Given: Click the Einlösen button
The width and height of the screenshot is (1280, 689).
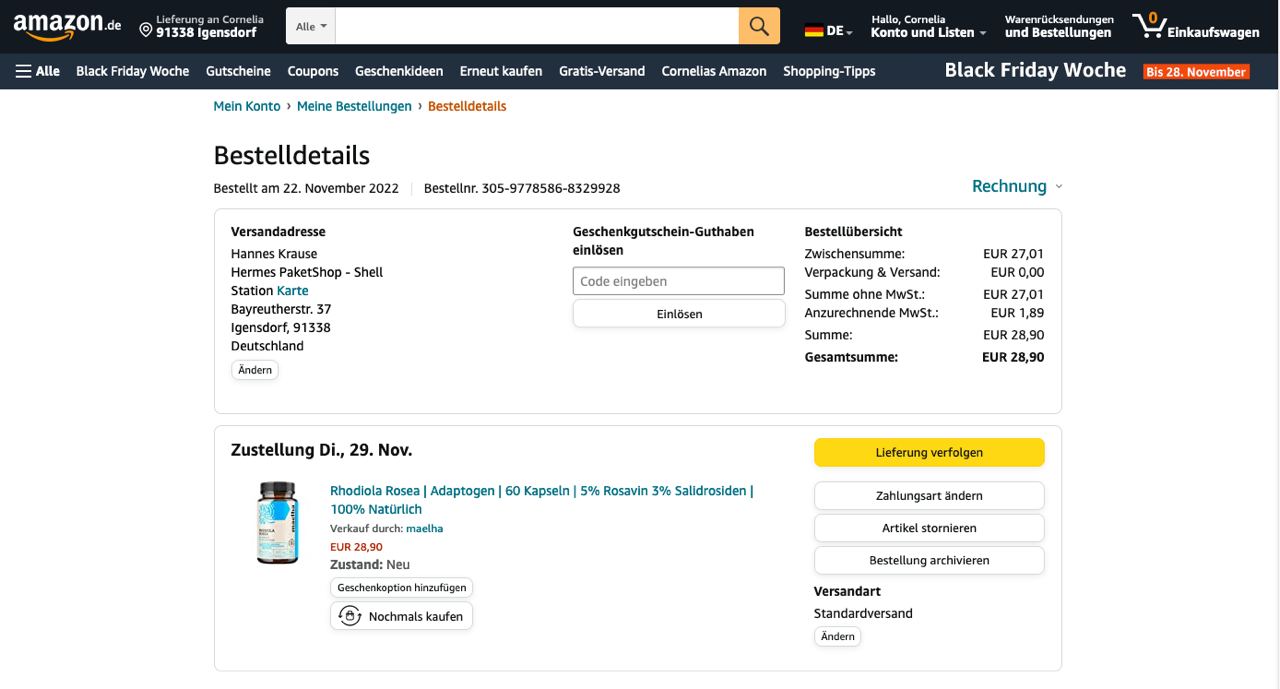Looking at the screenshot, I should coord(678,314).
